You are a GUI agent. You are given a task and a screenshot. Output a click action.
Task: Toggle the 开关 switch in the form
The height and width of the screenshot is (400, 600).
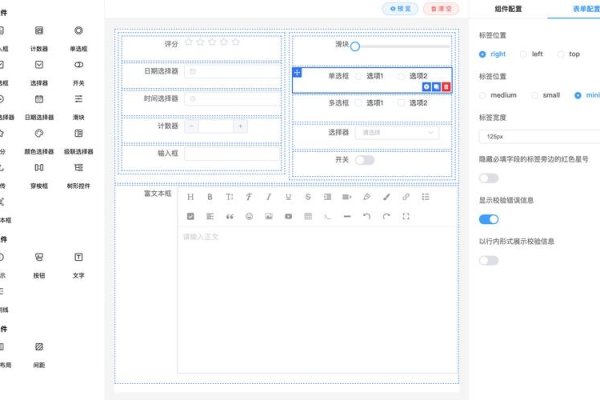tap(365, 160)
